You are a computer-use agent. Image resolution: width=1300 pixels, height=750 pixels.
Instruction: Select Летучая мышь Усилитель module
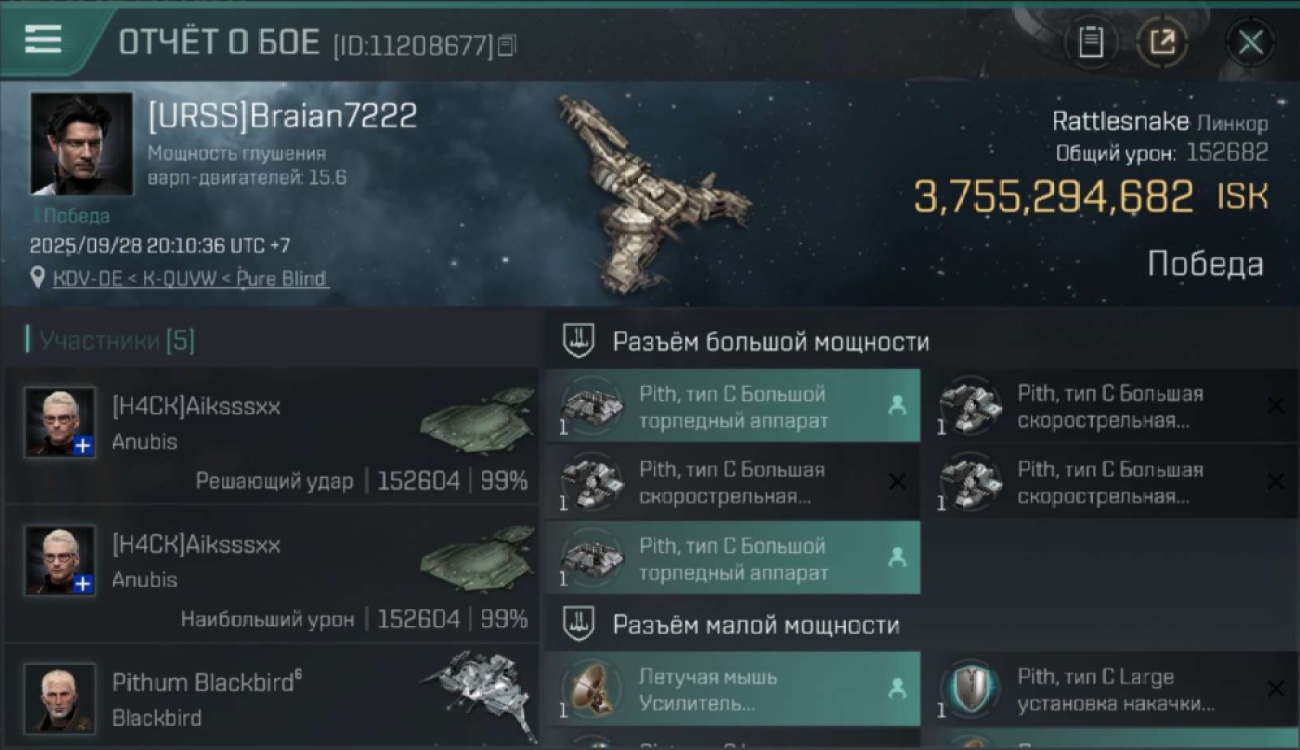coord(733,690)
